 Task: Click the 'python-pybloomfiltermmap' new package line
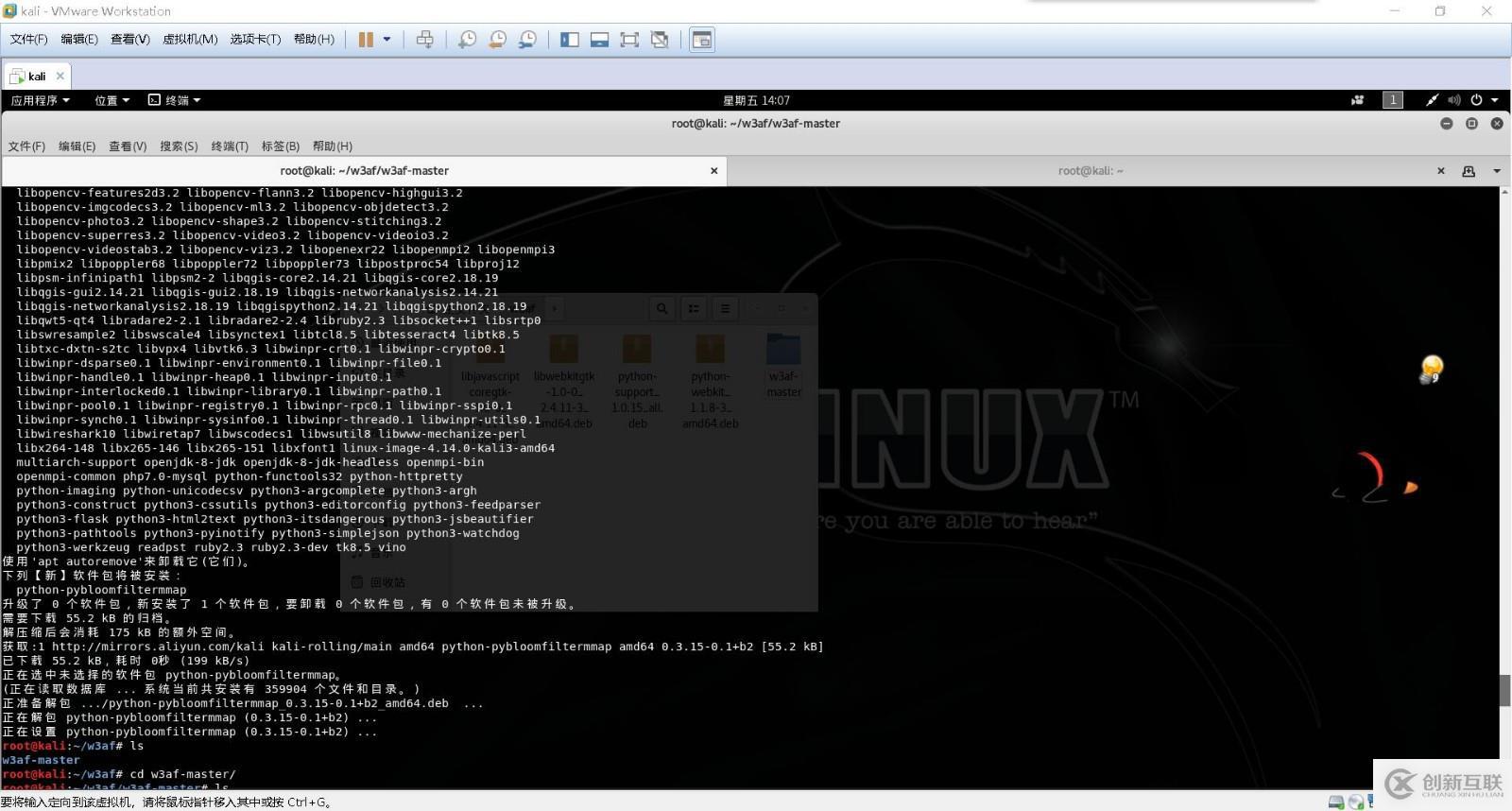pyautogui.click(x=101, y=590)
